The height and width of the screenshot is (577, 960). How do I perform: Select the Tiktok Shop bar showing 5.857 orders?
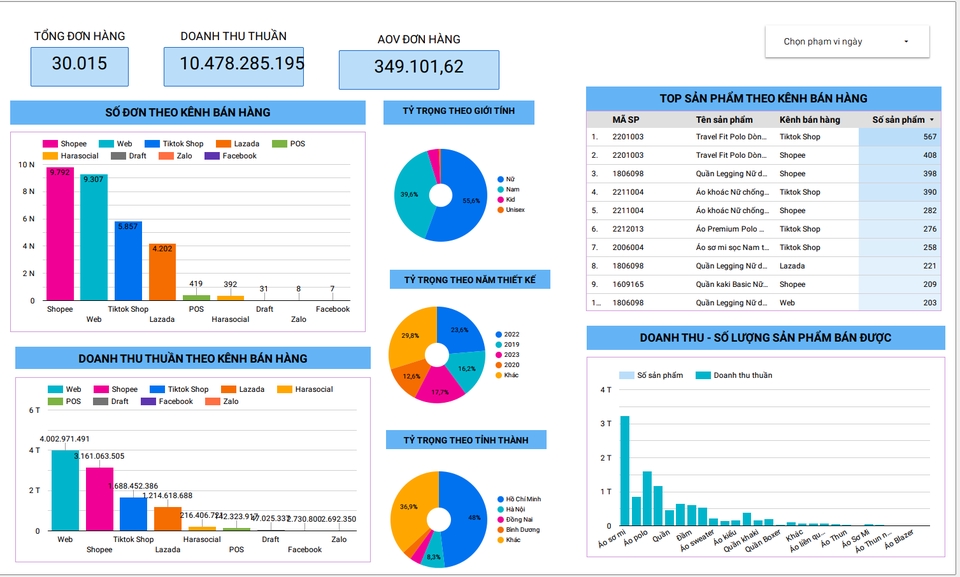(128, 260)
